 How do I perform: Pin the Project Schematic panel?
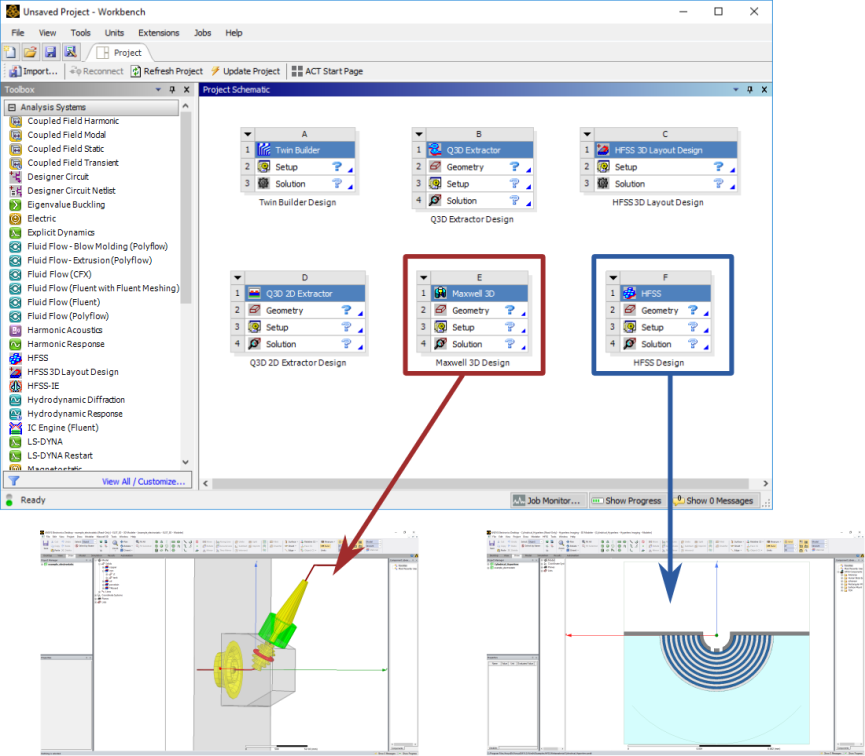[x=750, y=90]
